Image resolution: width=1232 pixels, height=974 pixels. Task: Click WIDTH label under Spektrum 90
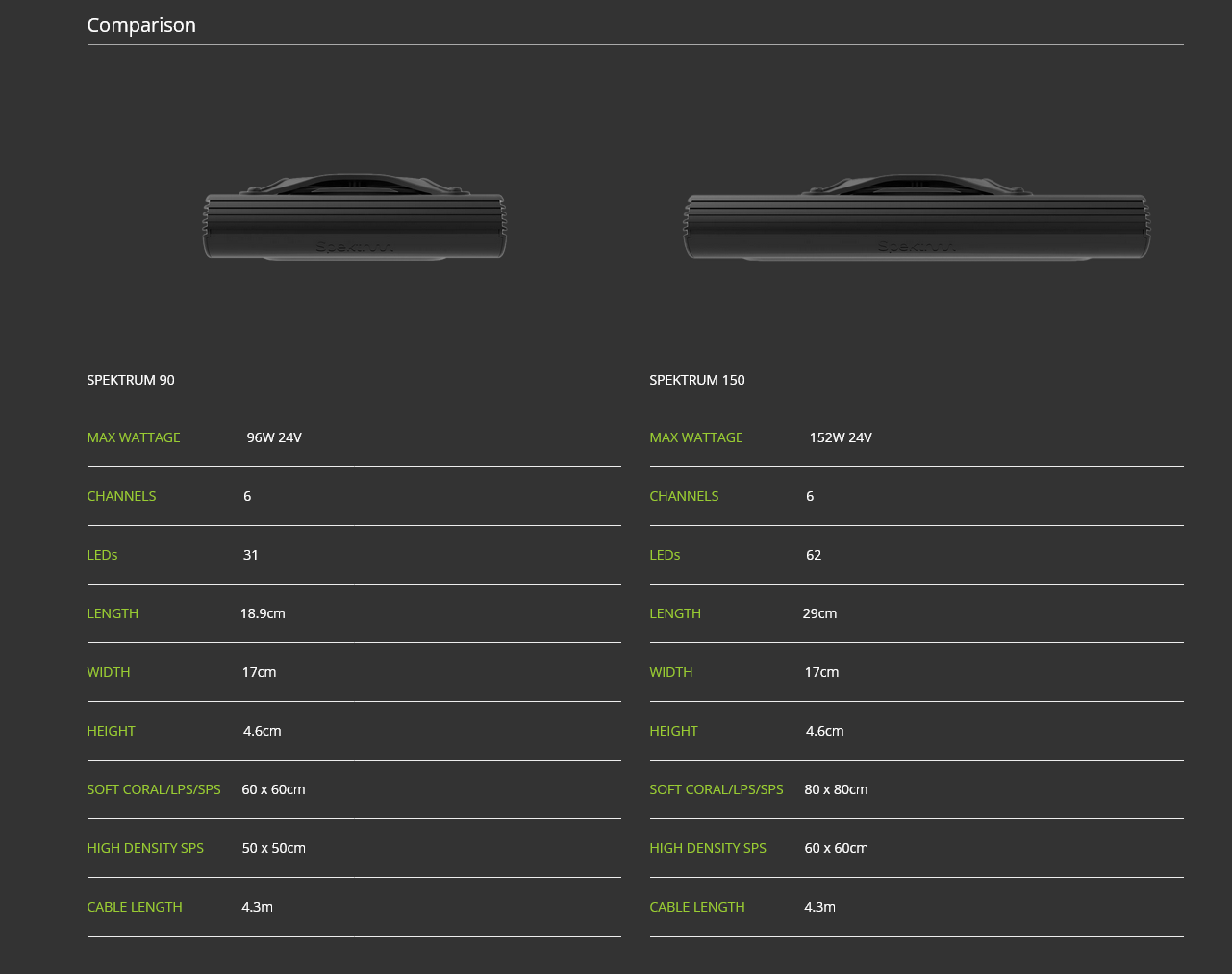[x=109, y=672]
